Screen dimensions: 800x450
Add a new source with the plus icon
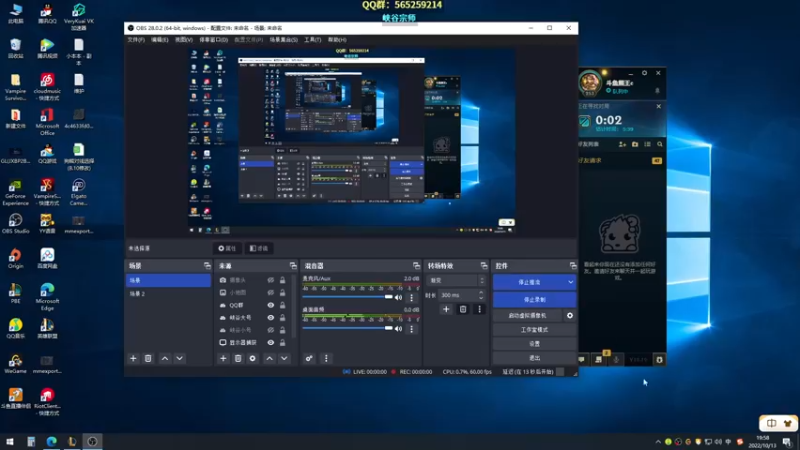pos(223,358)
